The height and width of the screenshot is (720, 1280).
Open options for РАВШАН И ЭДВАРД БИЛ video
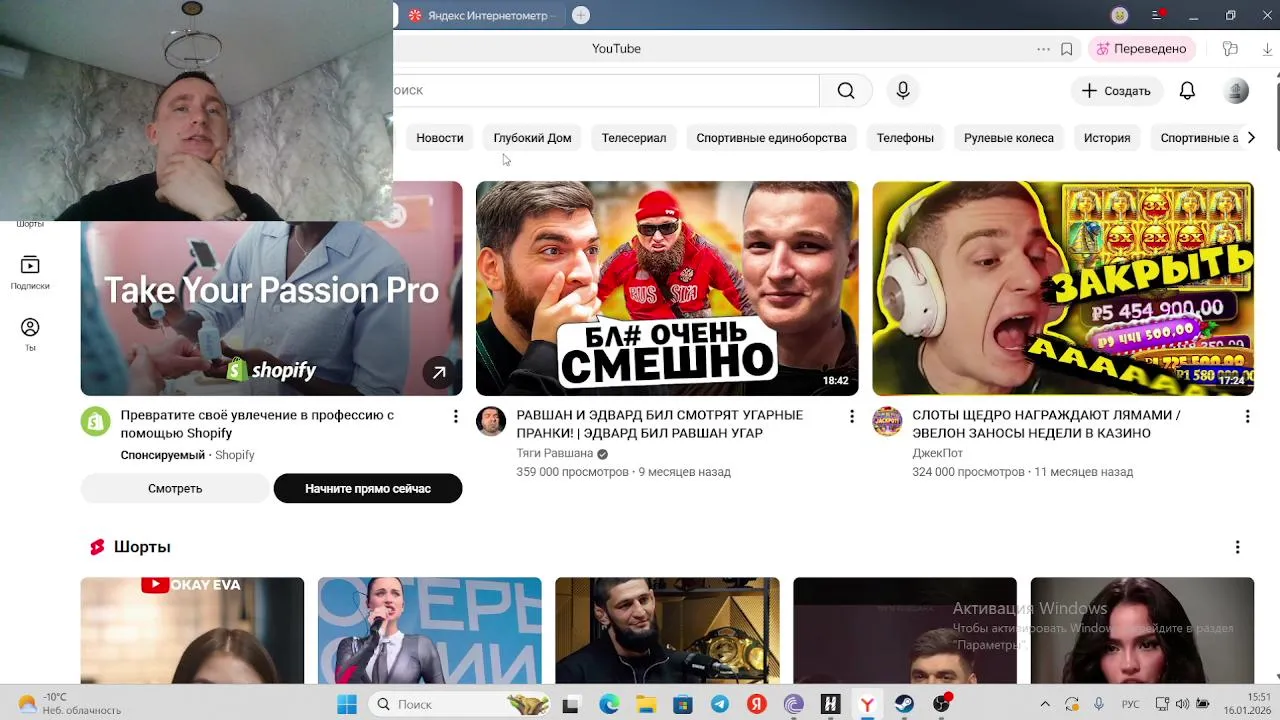pyautogui.click(x=852, y=416)
